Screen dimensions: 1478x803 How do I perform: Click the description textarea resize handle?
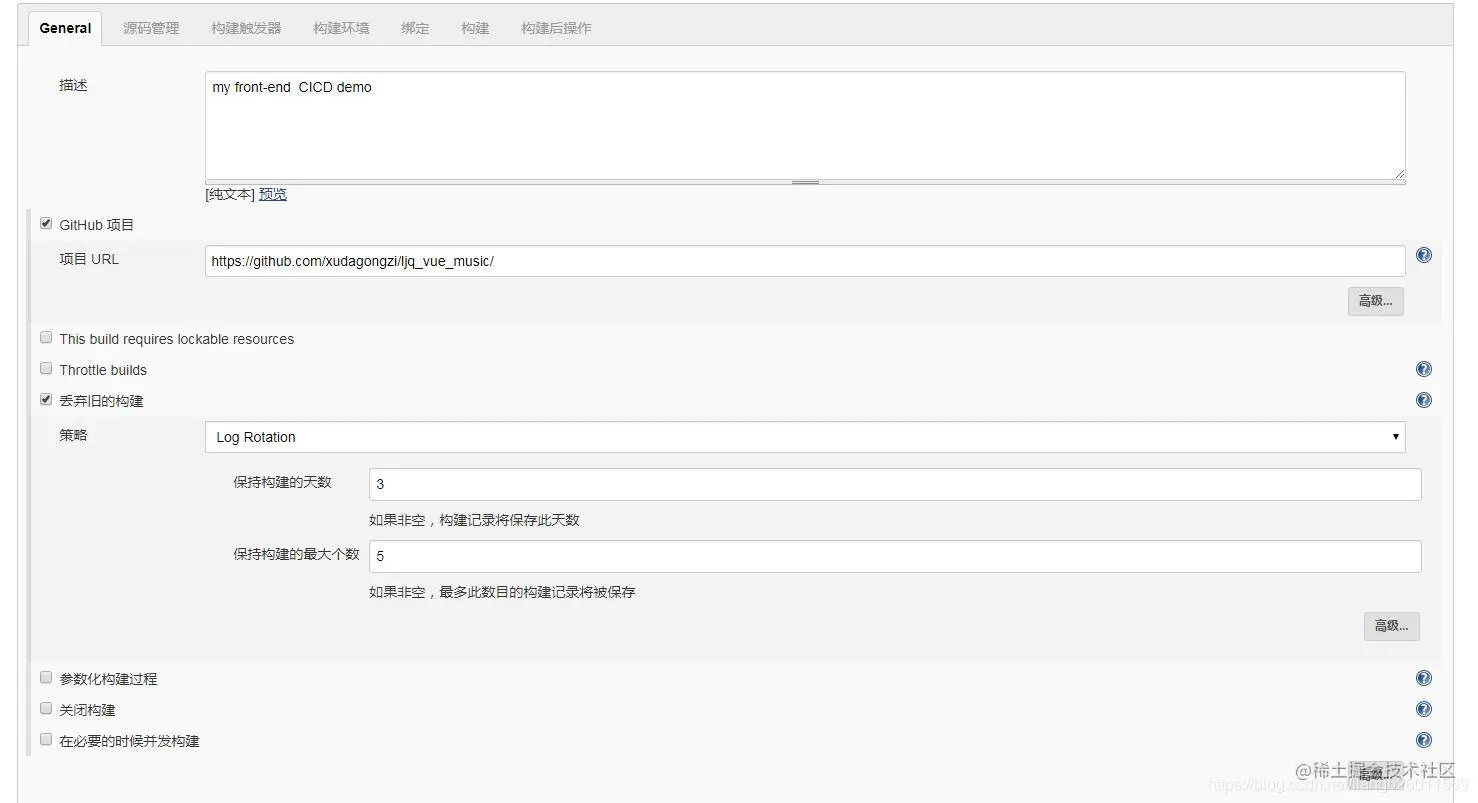point(805,182)
